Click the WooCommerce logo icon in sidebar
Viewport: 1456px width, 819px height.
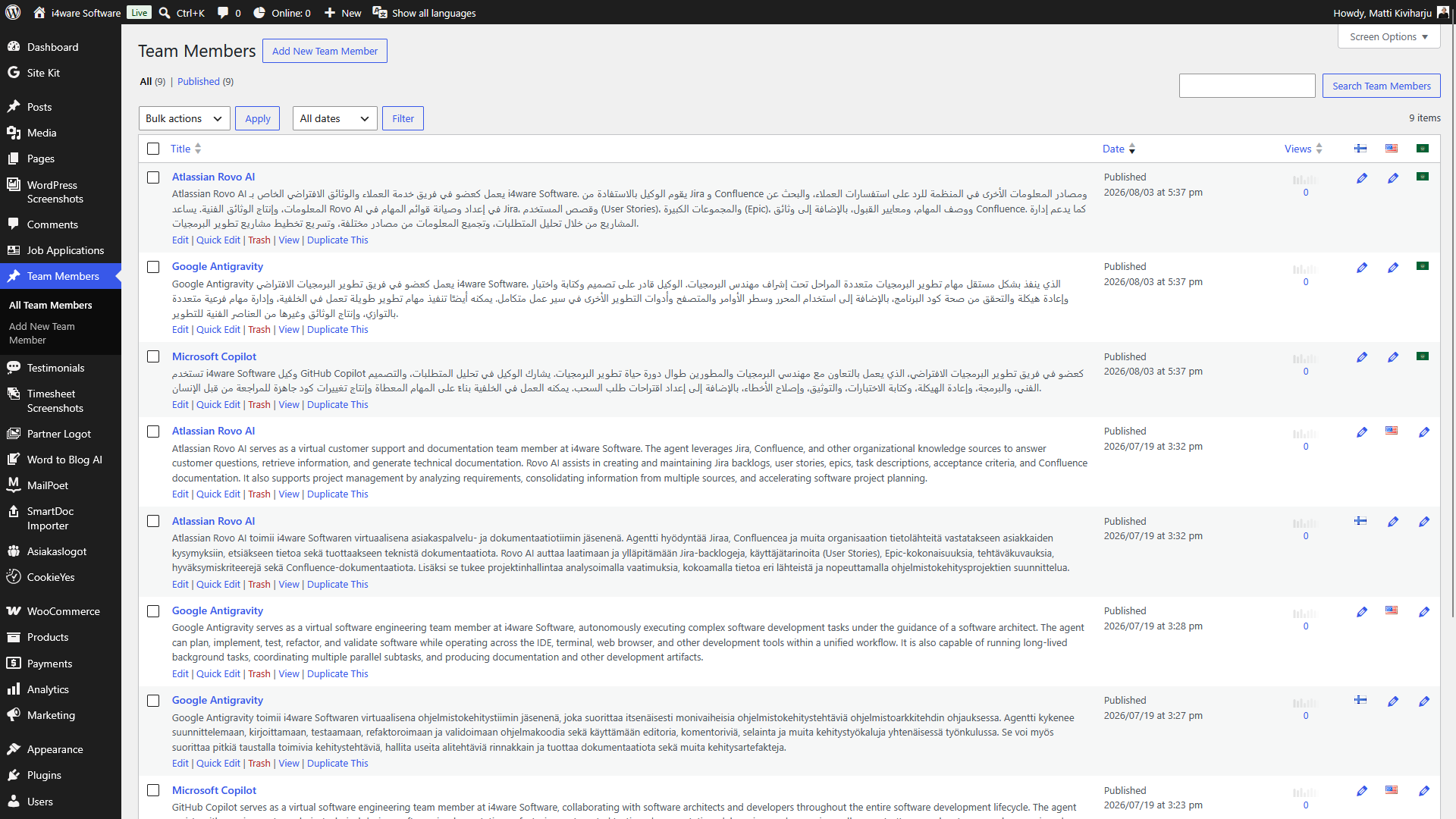(14, 611)
